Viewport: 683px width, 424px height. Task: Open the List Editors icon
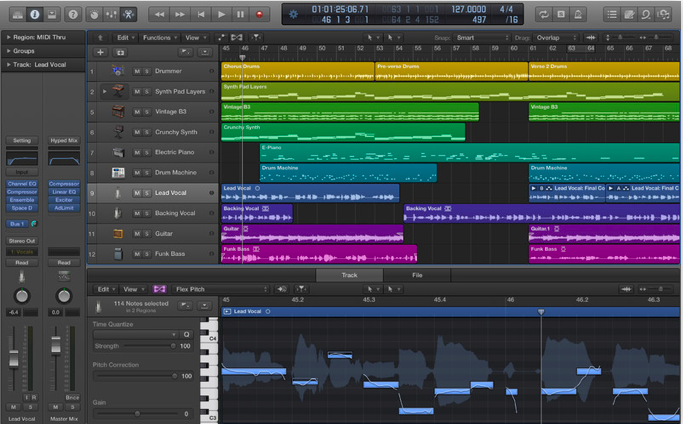[612, 14]
